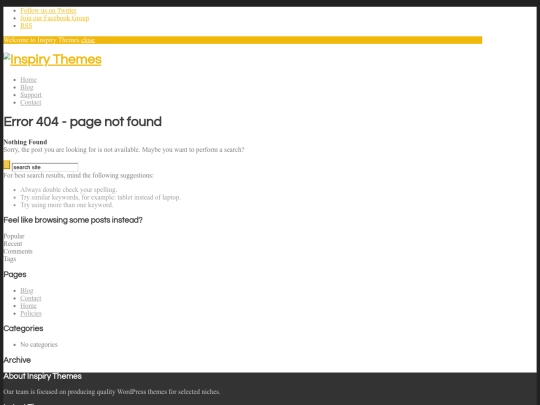Click the Inspiry Themes logo link
Viewport: 540px width, 405px height.
52,60
